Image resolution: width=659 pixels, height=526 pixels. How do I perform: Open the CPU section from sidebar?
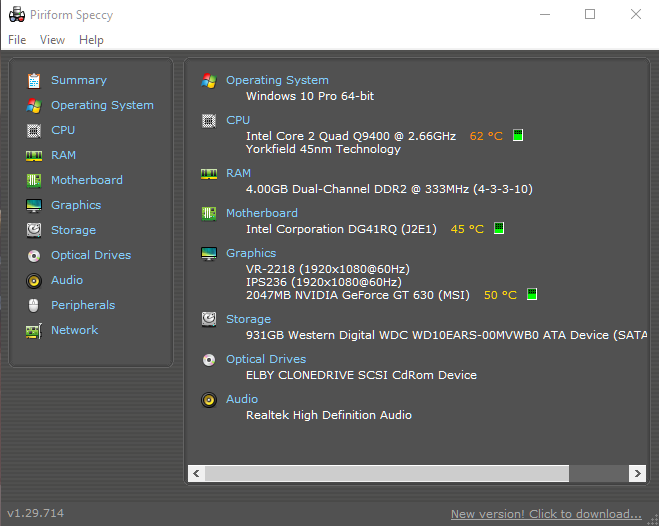(x=63, y=130)
